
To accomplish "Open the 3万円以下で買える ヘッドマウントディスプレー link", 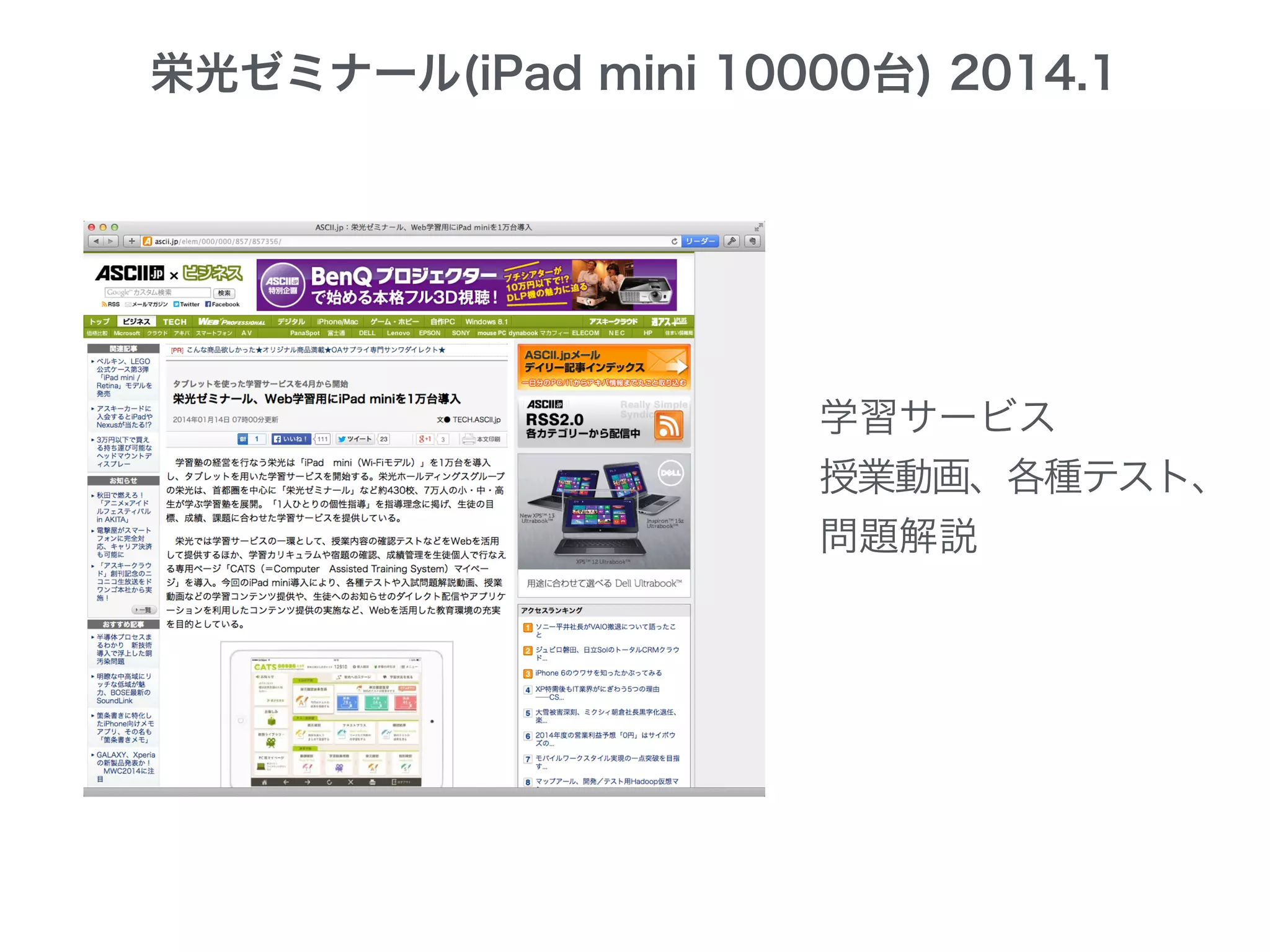I will (x=124, y=452).
